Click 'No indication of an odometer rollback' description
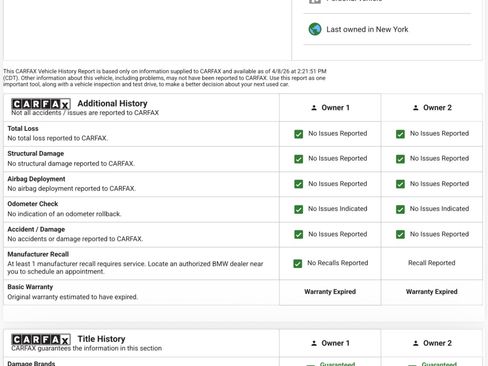The image size is (488, 366). click(x=64, y=214)
